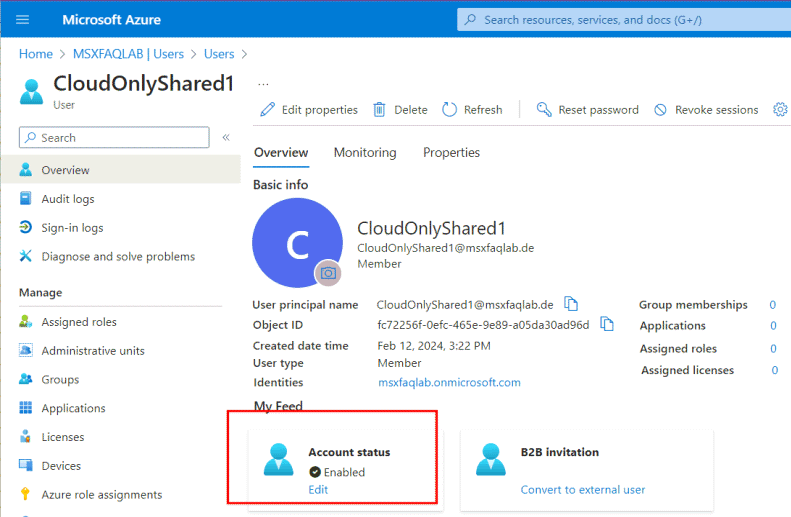Click the Reset password key icon
Screen dimensions: 791x517
544,109
